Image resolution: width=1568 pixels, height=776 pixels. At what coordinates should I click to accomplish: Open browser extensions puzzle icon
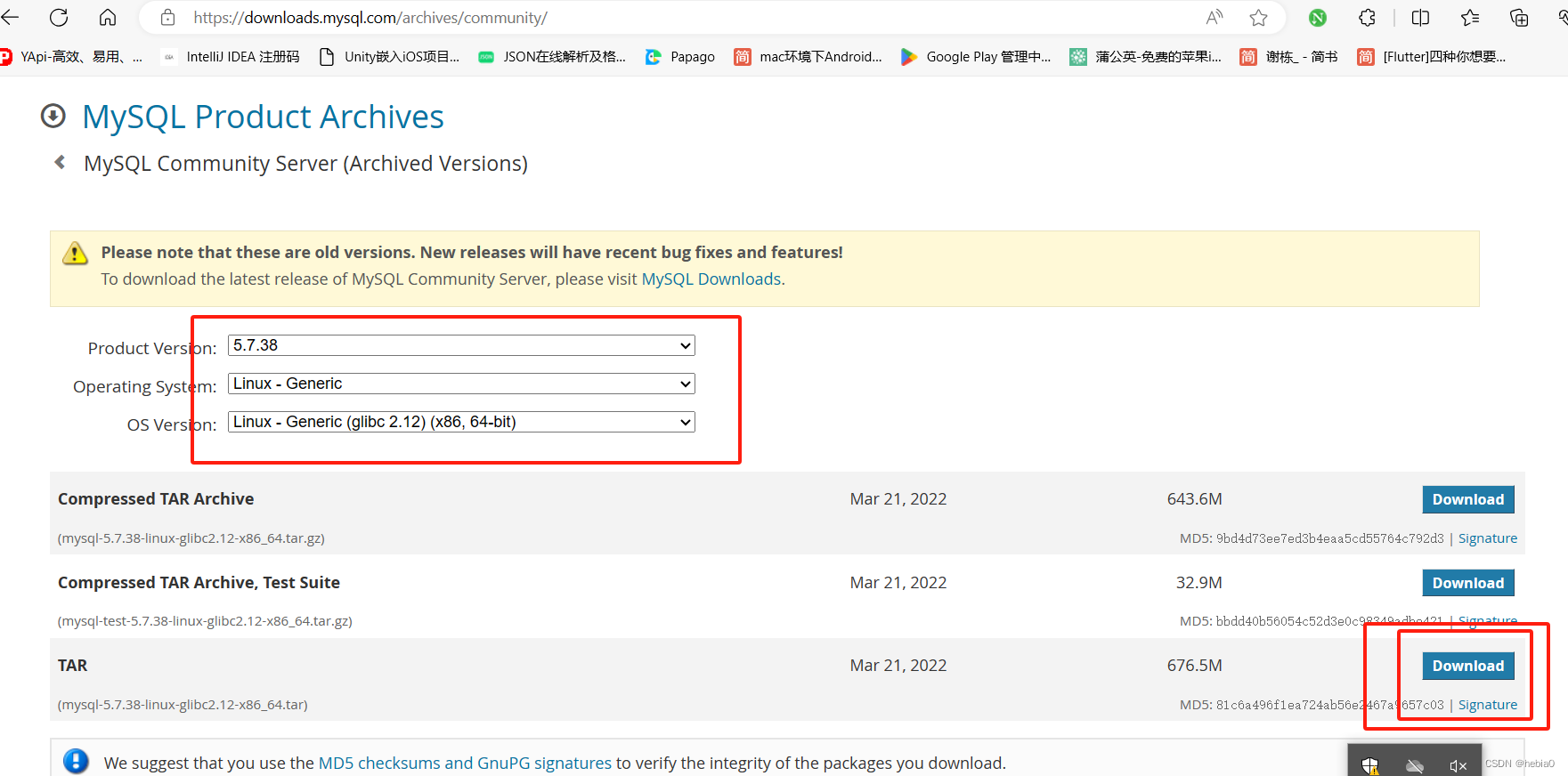[x=1367, y=17]
